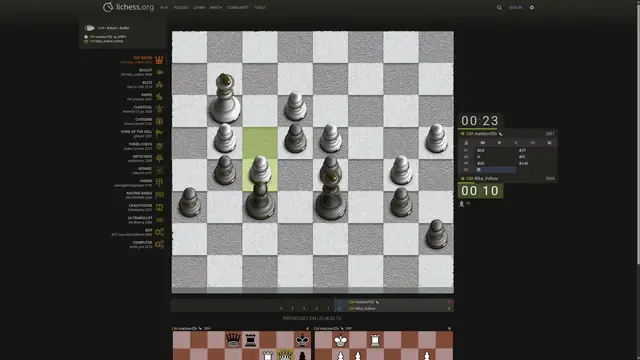Select the King of the Hill flag icon
The width and height of the screenshot is (640, 360).
pos(159,133)
